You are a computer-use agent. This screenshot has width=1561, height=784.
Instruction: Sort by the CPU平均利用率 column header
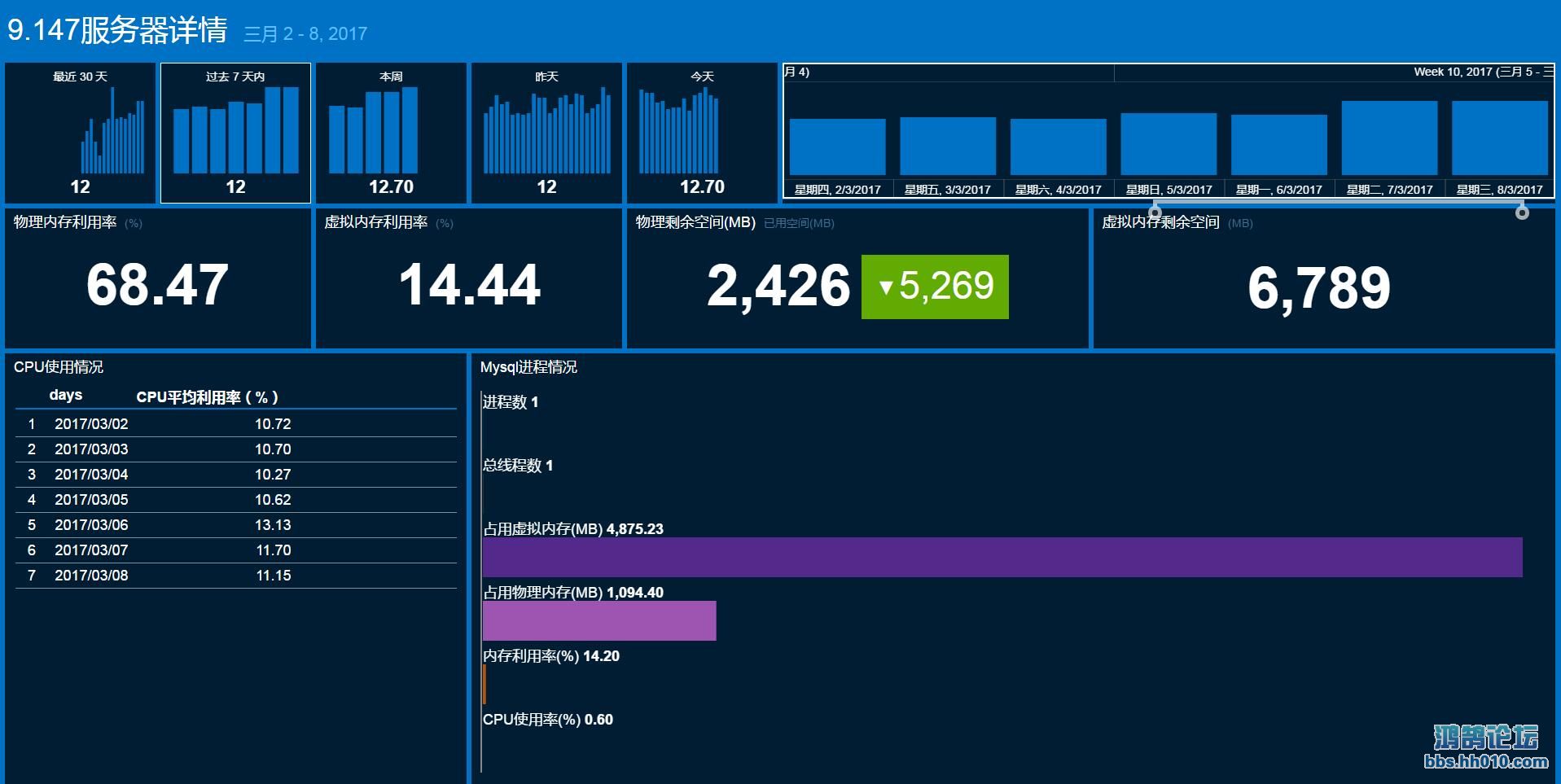point(207,397)
